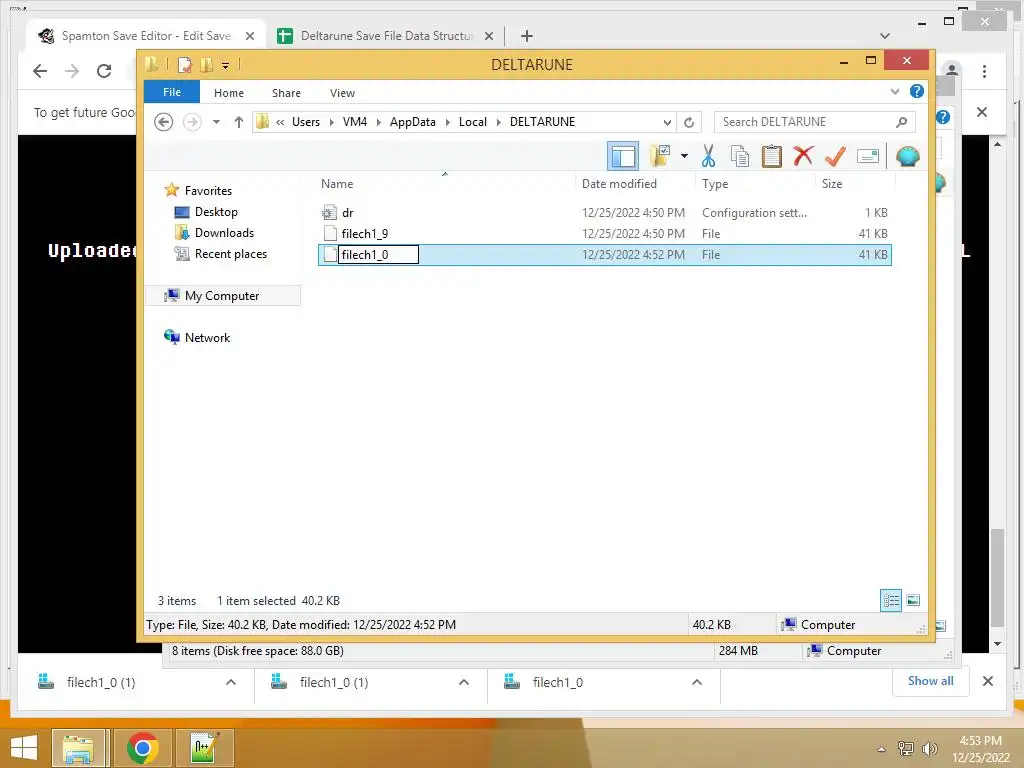
Task: Open Downloads in the navigation pane
Action: [224, 233]
